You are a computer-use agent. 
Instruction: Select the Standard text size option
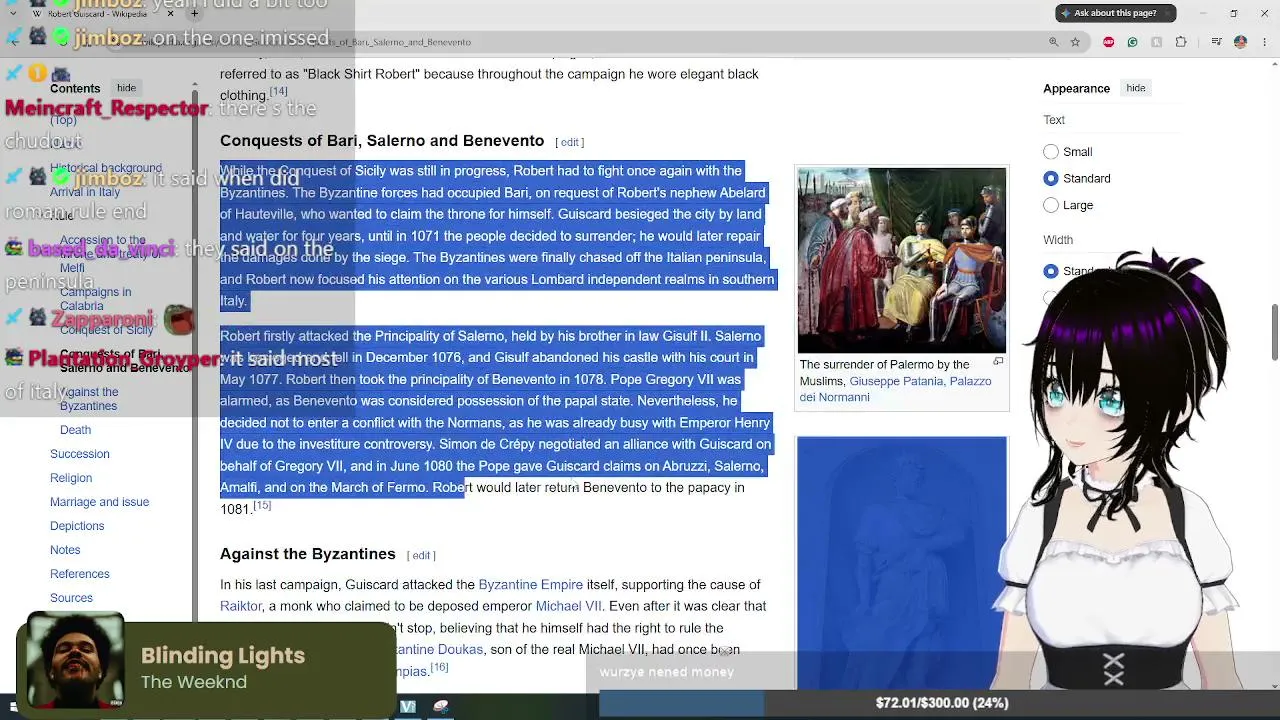click(x=1051, y=178)
